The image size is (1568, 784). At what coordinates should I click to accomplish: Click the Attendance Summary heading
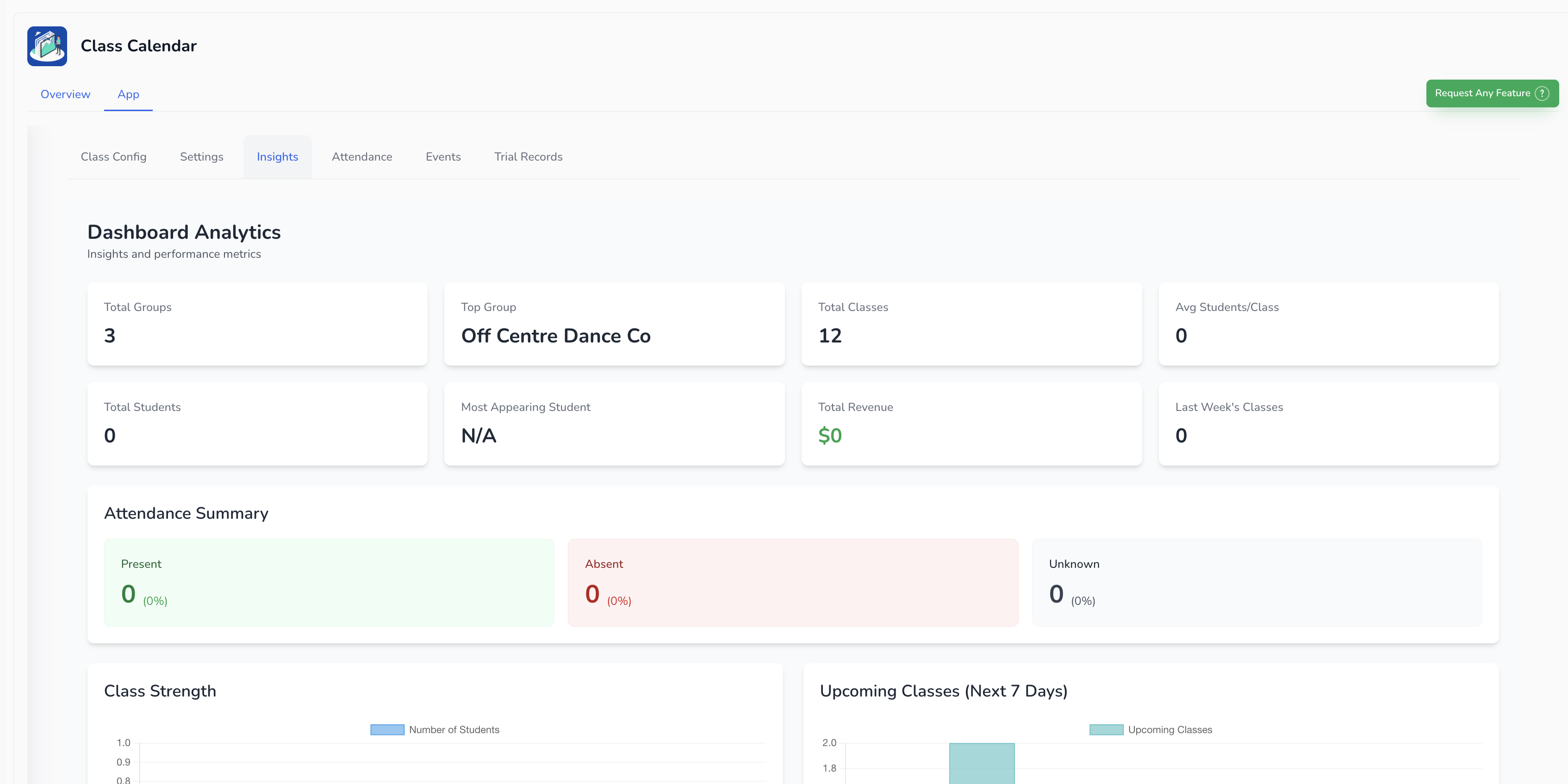(186, 514)
